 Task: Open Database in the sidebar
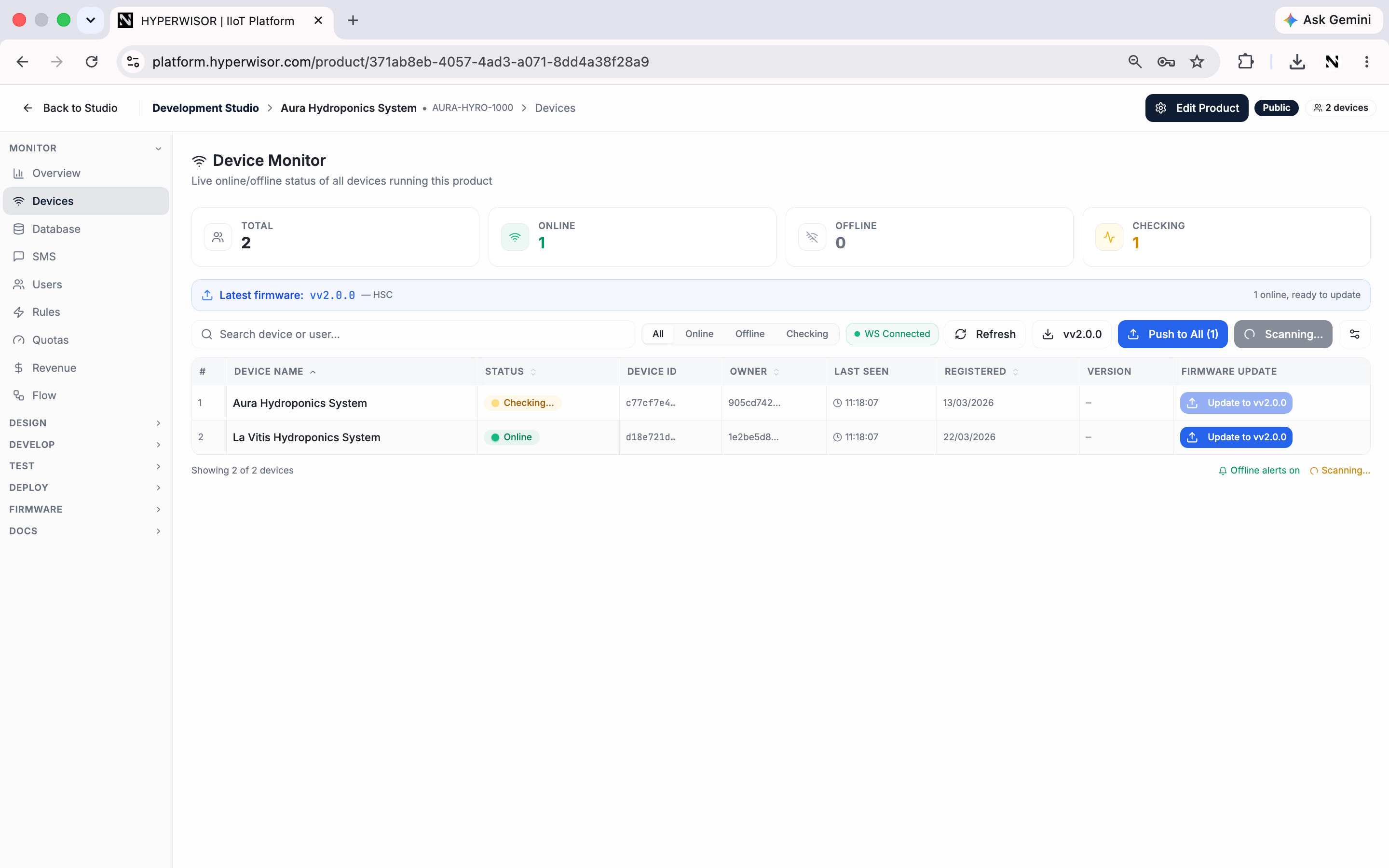click(x=86, y=229)
